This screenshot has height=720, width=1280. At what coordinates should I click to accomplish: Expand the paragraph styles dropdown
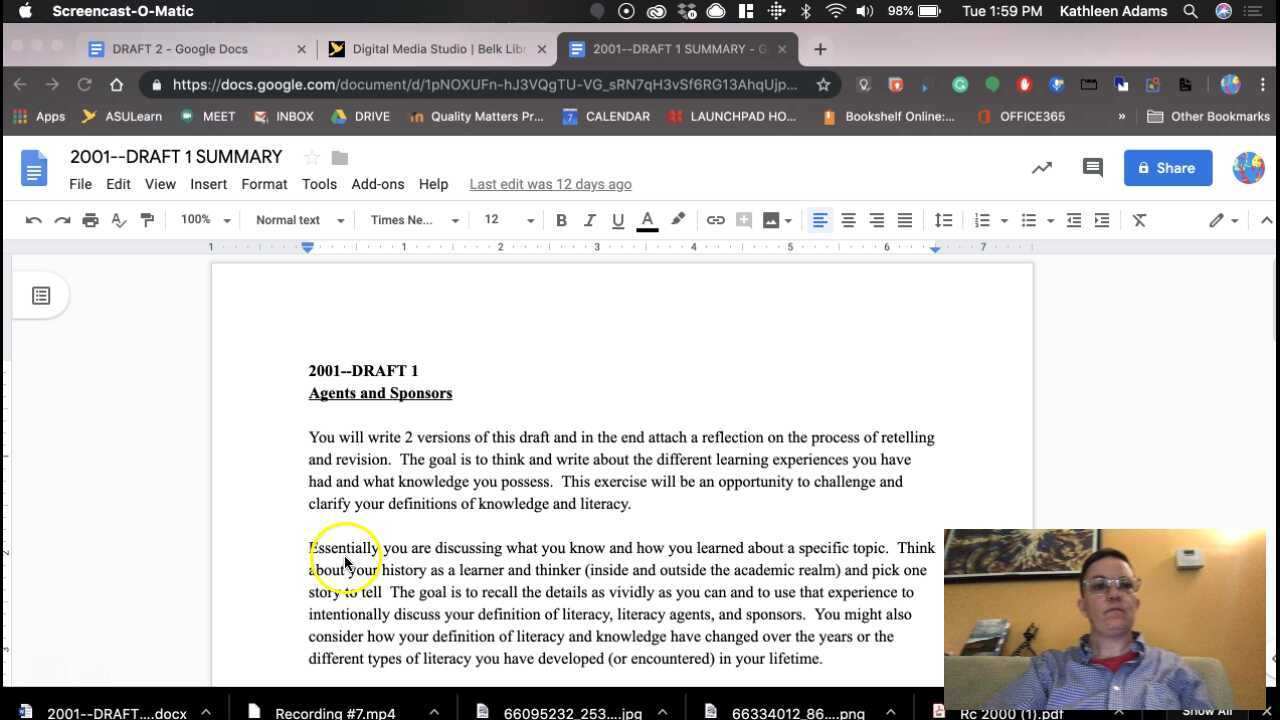tap(296, 220)
